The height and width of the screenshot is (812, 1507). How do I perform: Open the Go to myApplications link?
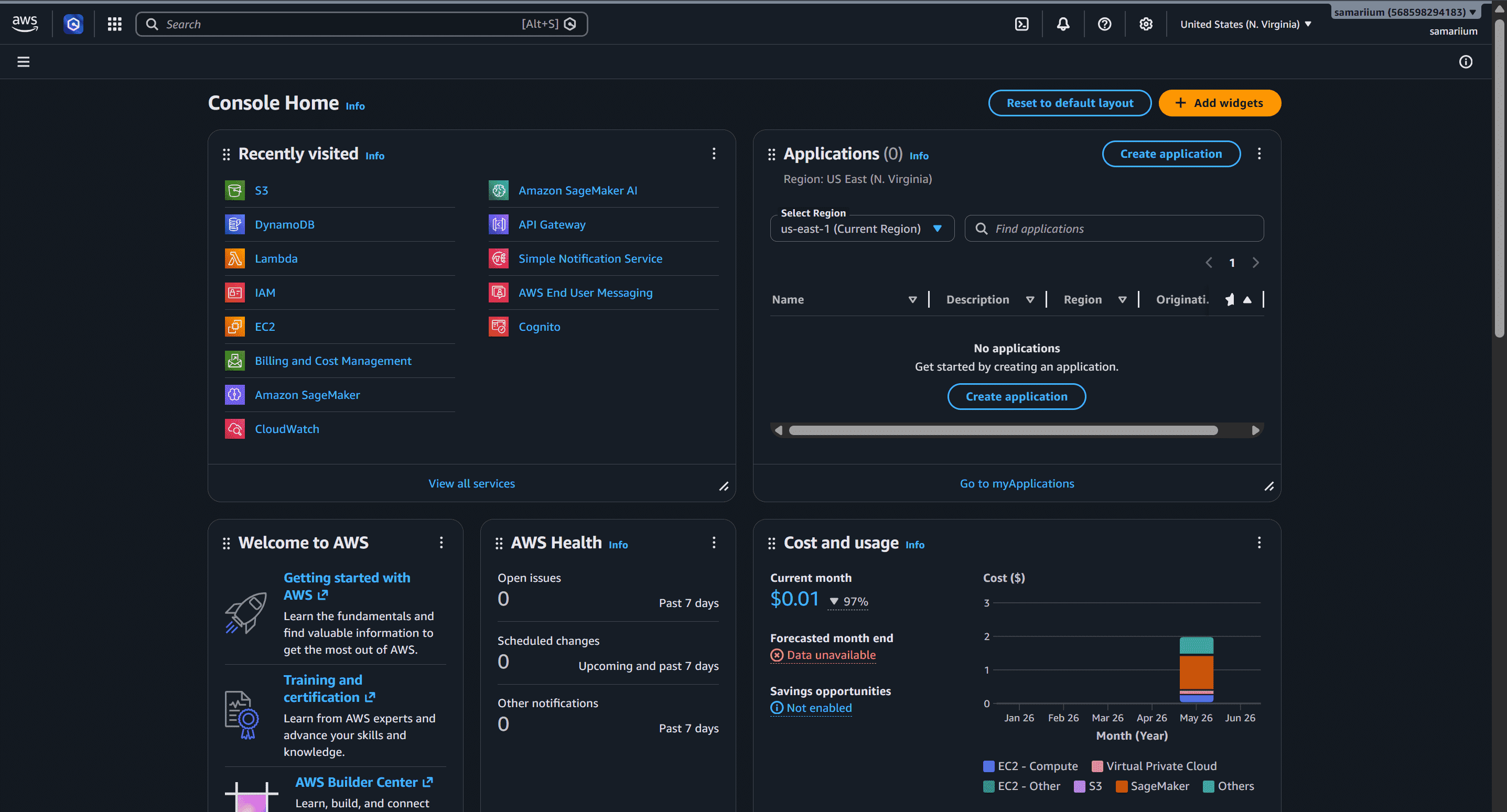pos(1017,483)
